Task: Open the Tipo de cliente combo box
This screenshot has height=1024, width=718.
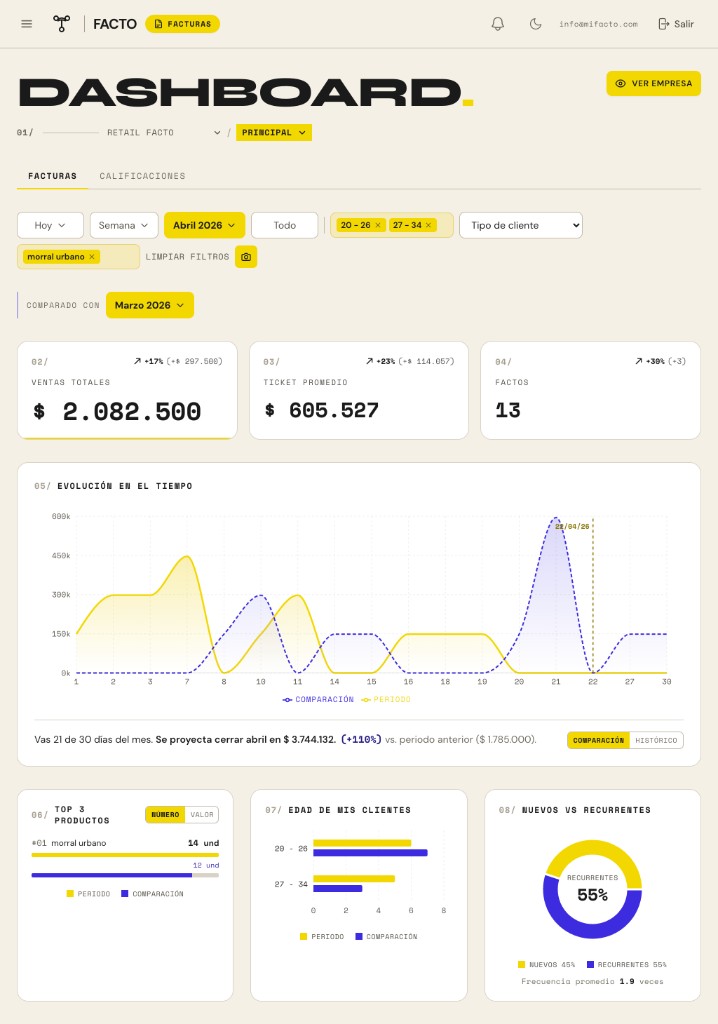Action: (521, 225)
